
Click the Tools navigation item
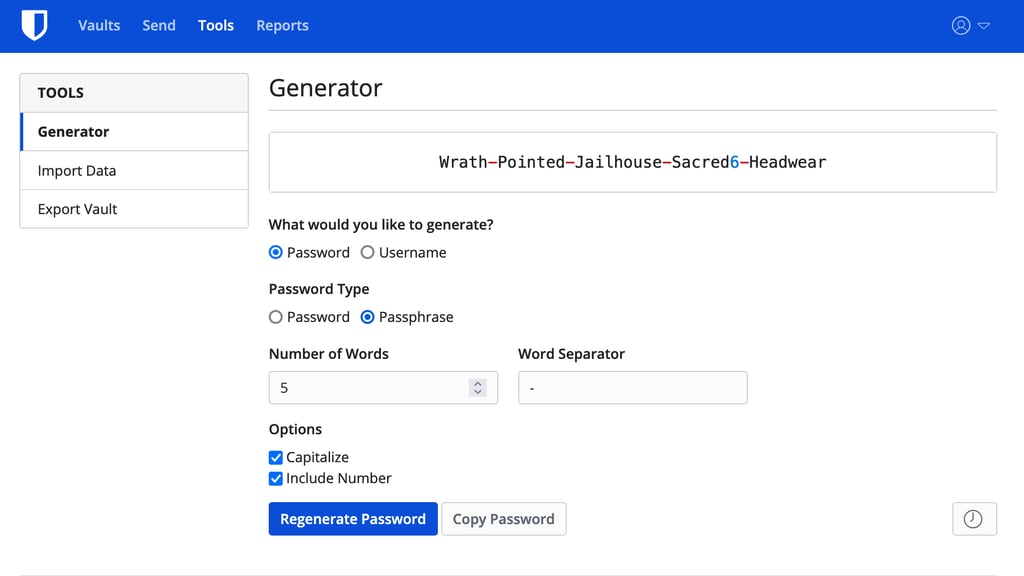tap(216, 26)
